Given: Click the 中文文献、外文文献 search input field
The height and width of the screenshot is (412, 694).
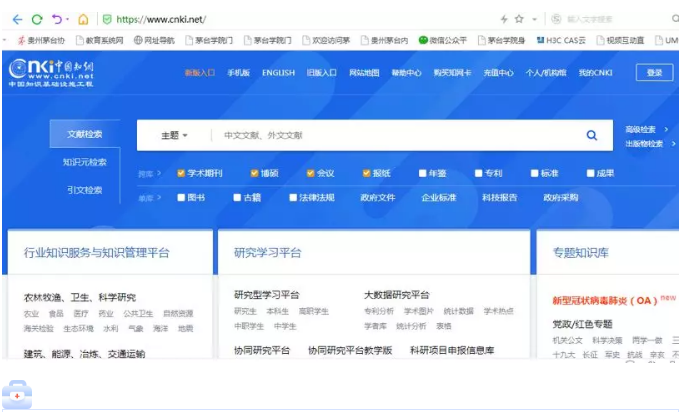Looking at the screenshot, I should click(x=390, y=135).
